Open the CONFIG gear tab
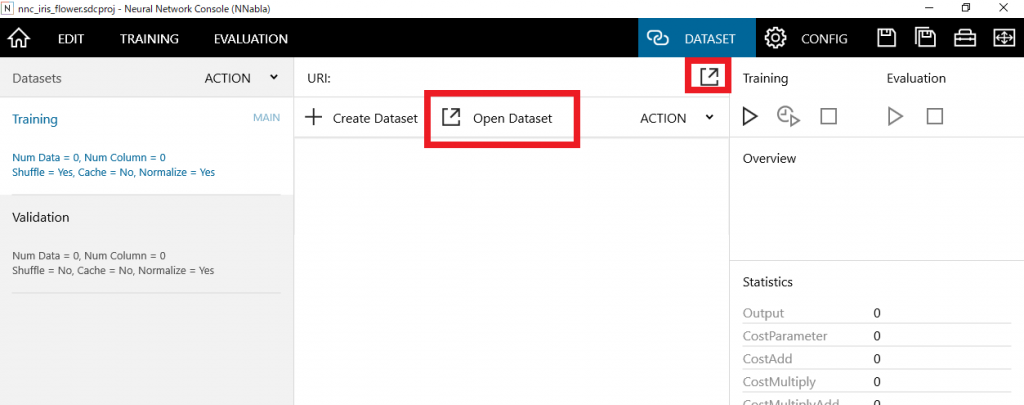This screenshot has height=405, width=1024. (807, 39)
